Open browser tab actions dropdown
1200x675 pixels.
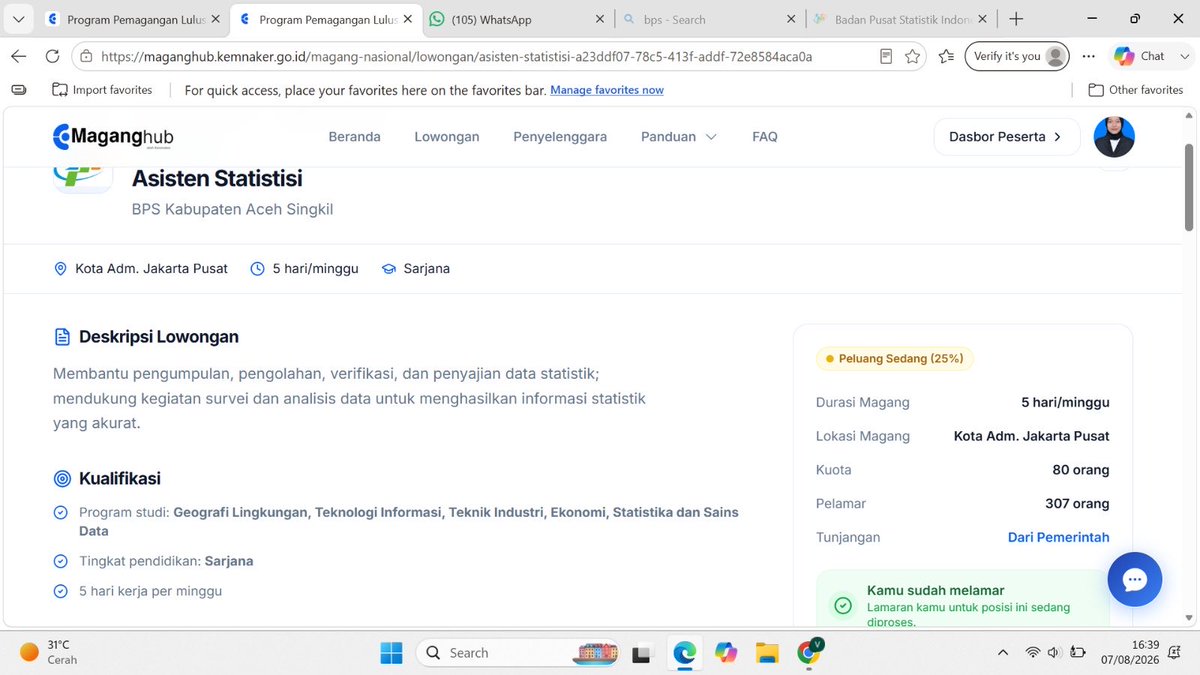19,19
